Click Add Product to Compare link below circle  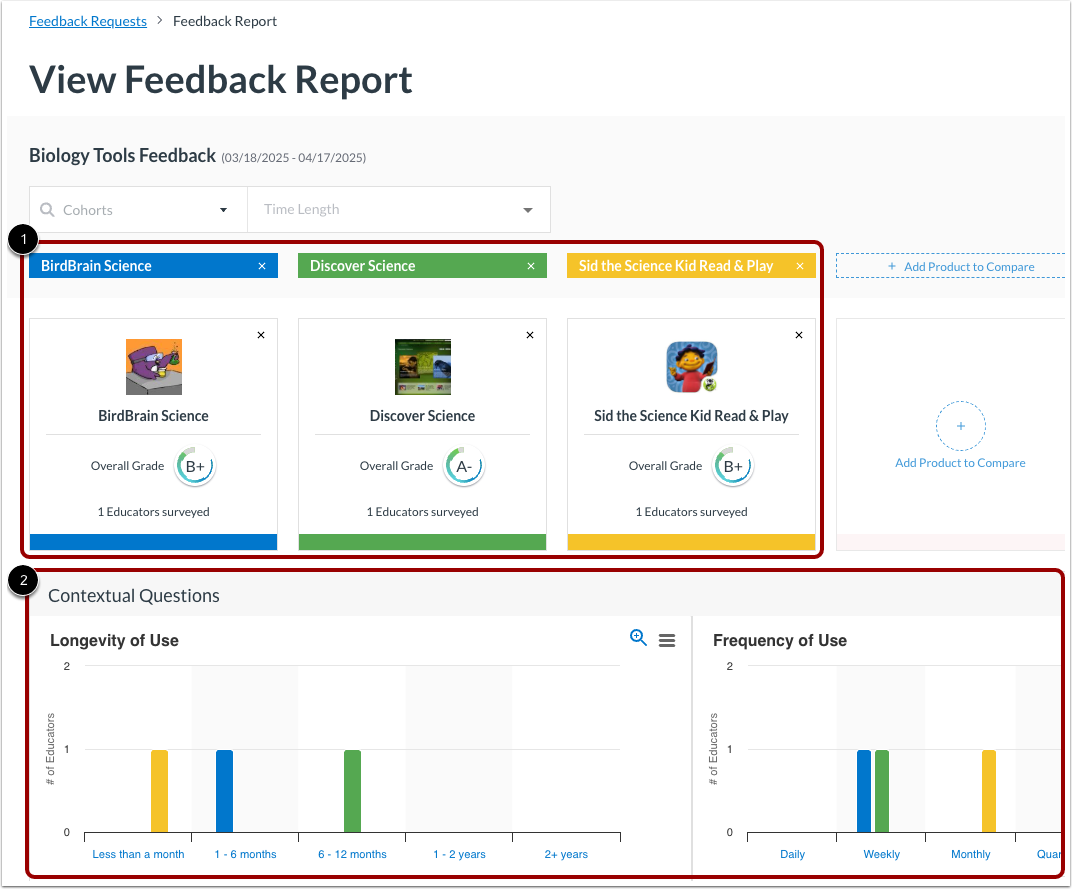click(961, 463)
